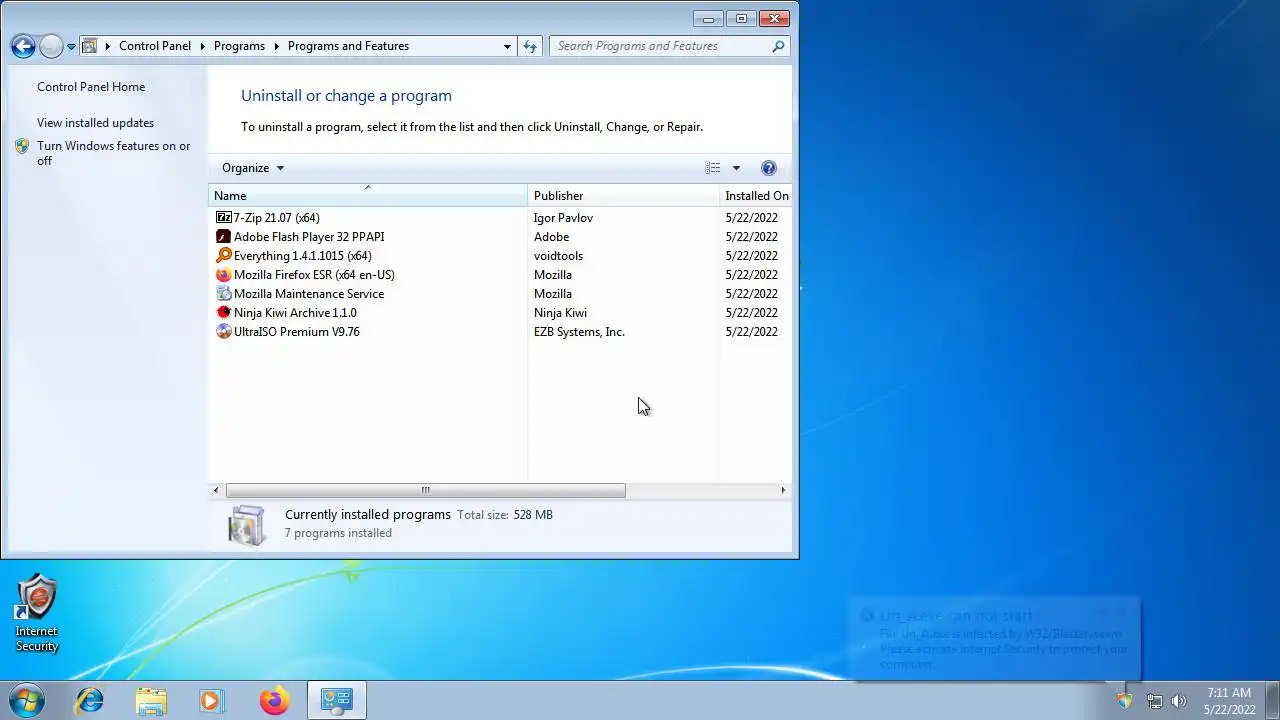
Task: Click the Internet Security notification balloon
Action: tap(995, 640)
